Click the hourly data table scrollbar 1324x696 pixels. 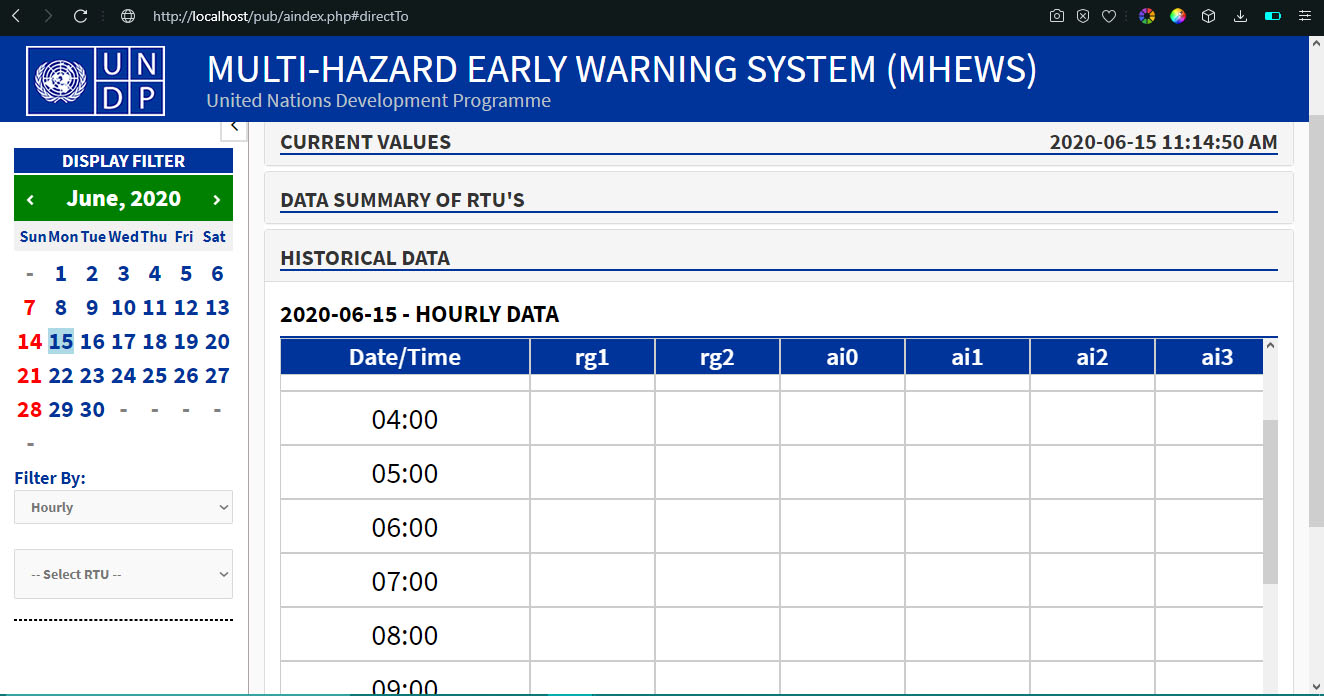click(x=1270, y=501)
